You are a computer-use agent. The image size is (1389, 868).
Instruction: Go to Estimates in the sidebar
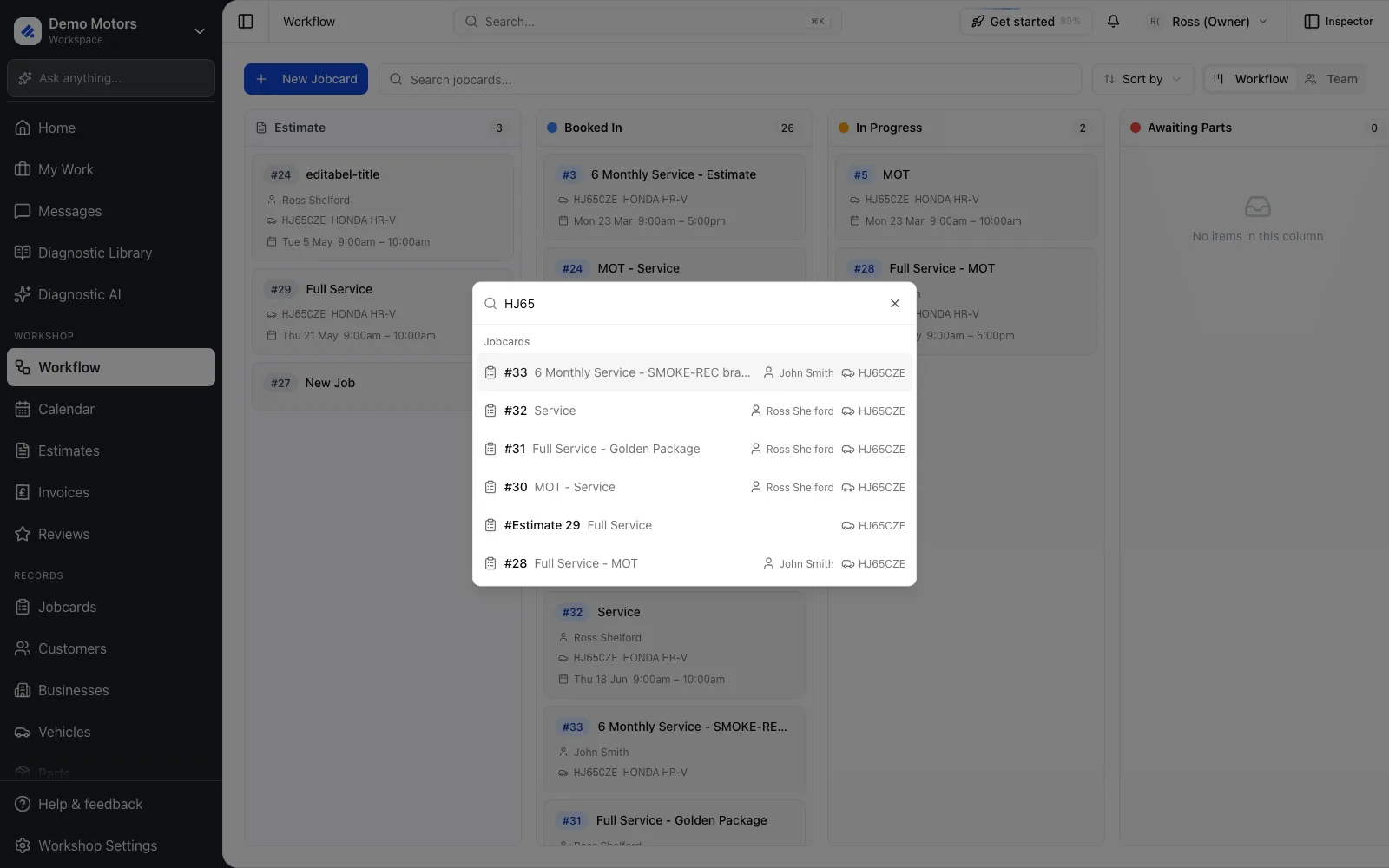[111, 450]
